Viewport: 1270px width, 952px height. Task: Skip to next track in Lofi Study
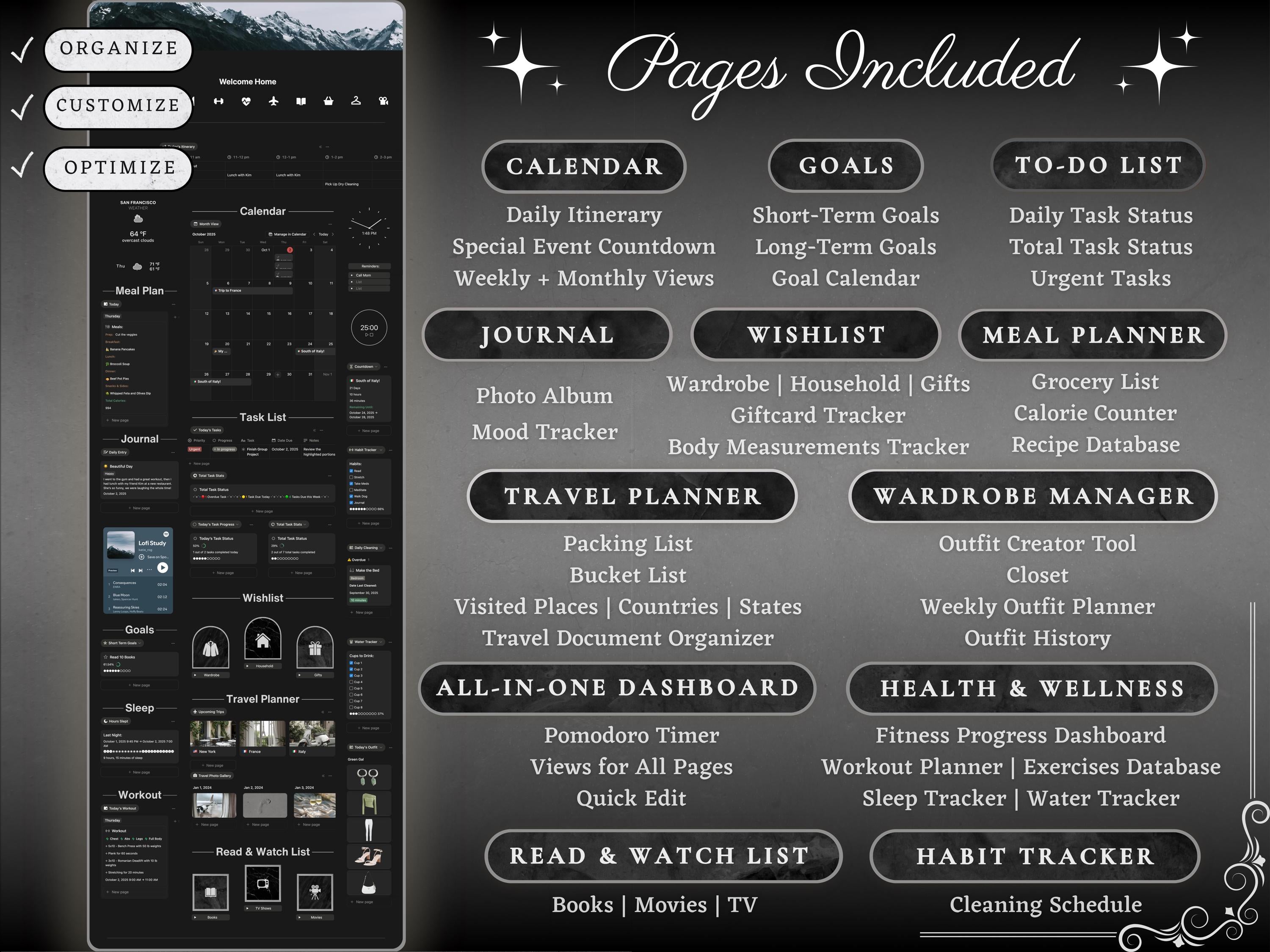click(x=141, y=570)
